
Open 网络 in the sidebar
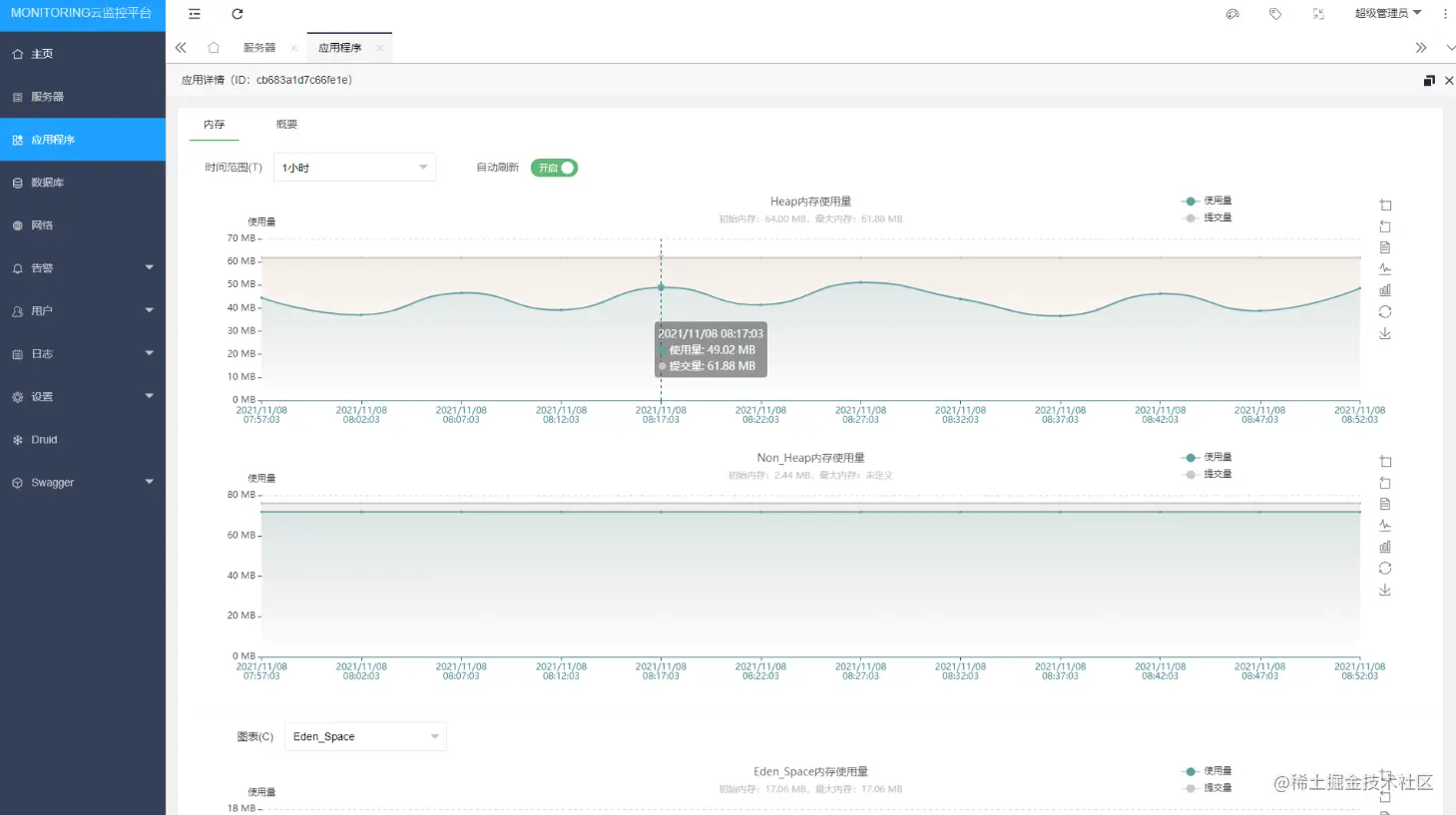click(83, 225)
